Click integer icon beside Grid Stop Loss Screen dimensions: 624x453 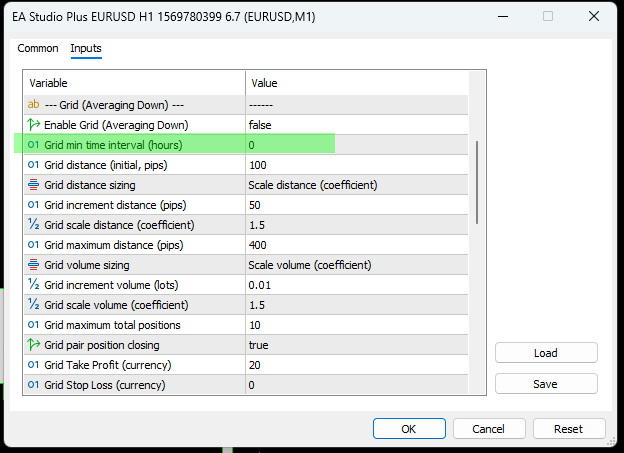(x=33, y=385)
